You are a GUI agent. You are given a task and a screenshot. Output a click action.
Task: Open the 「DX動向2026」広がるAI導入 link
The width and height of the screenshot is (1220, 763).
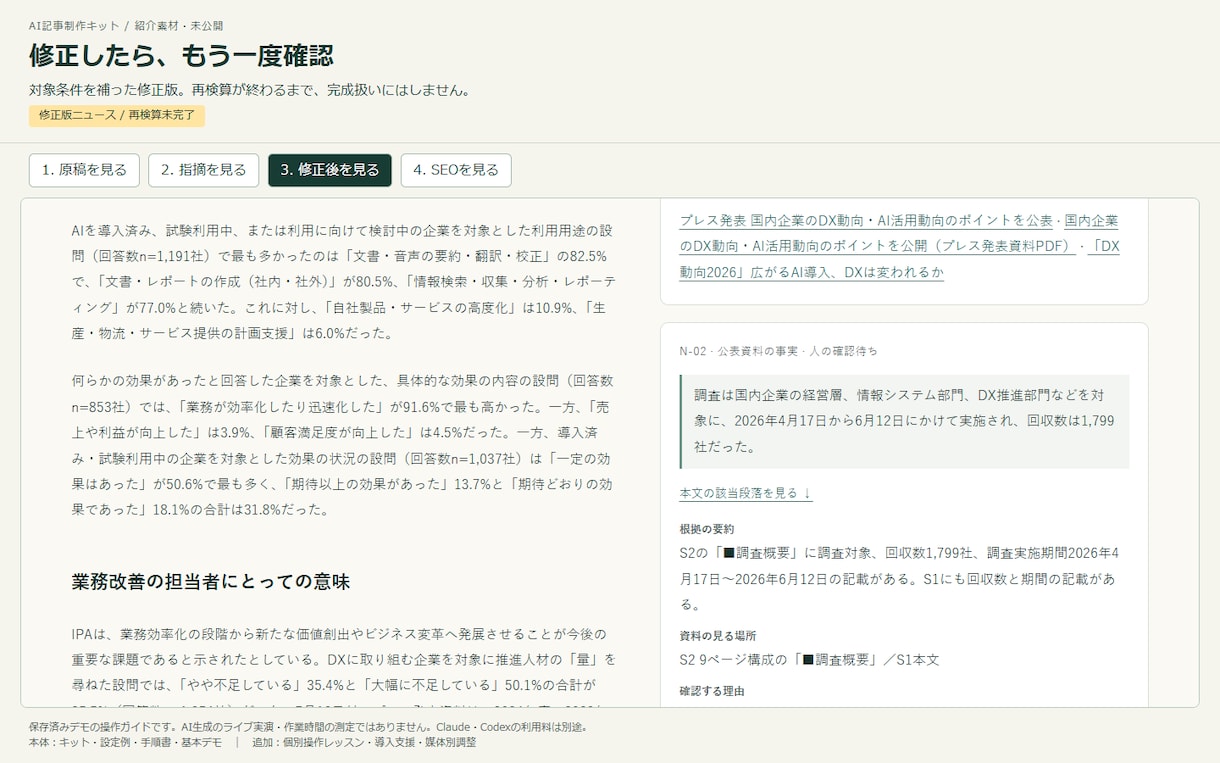pyautogui.click(x=900, y=259)
